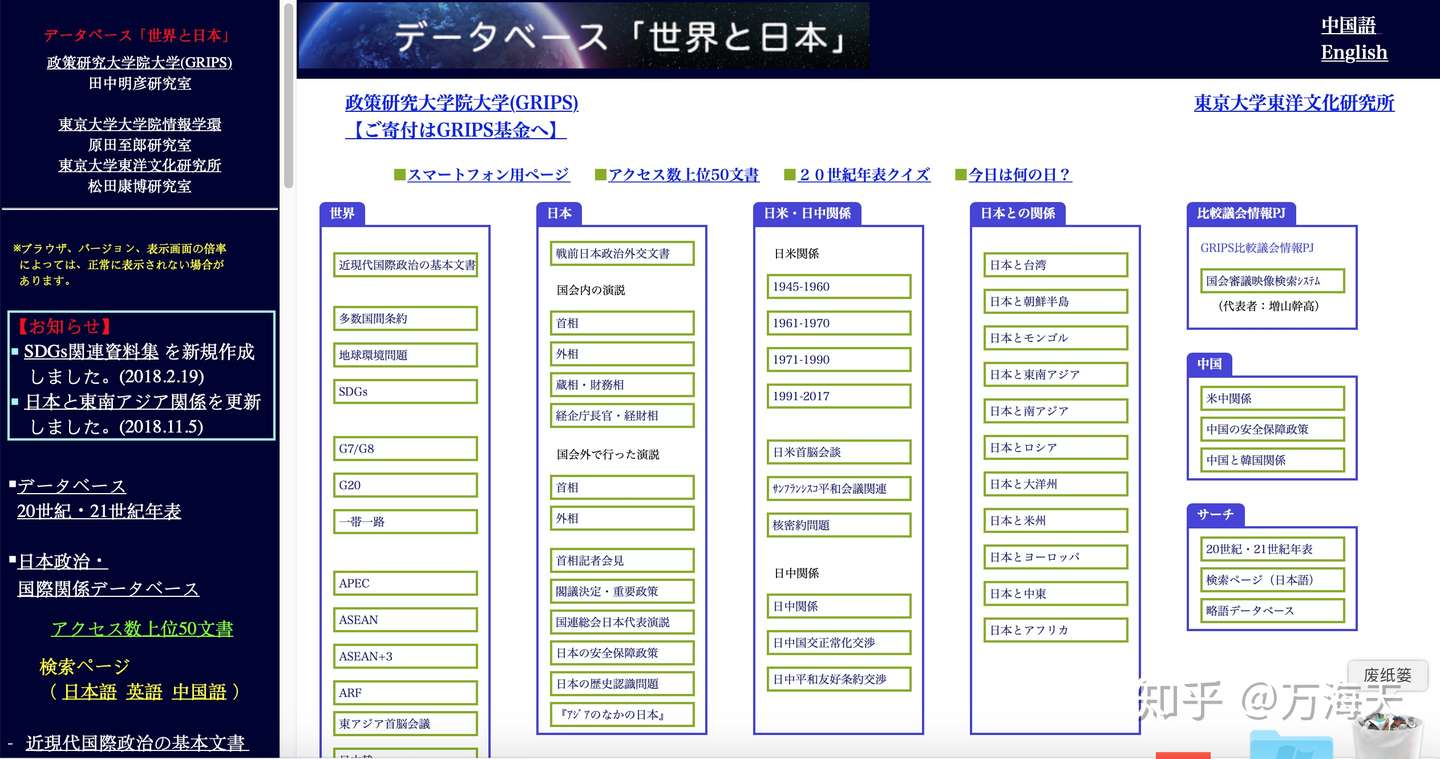Open the 日本とロシア entry
The width and height of the screenshot is (1440, 759).
point(1056,447)
